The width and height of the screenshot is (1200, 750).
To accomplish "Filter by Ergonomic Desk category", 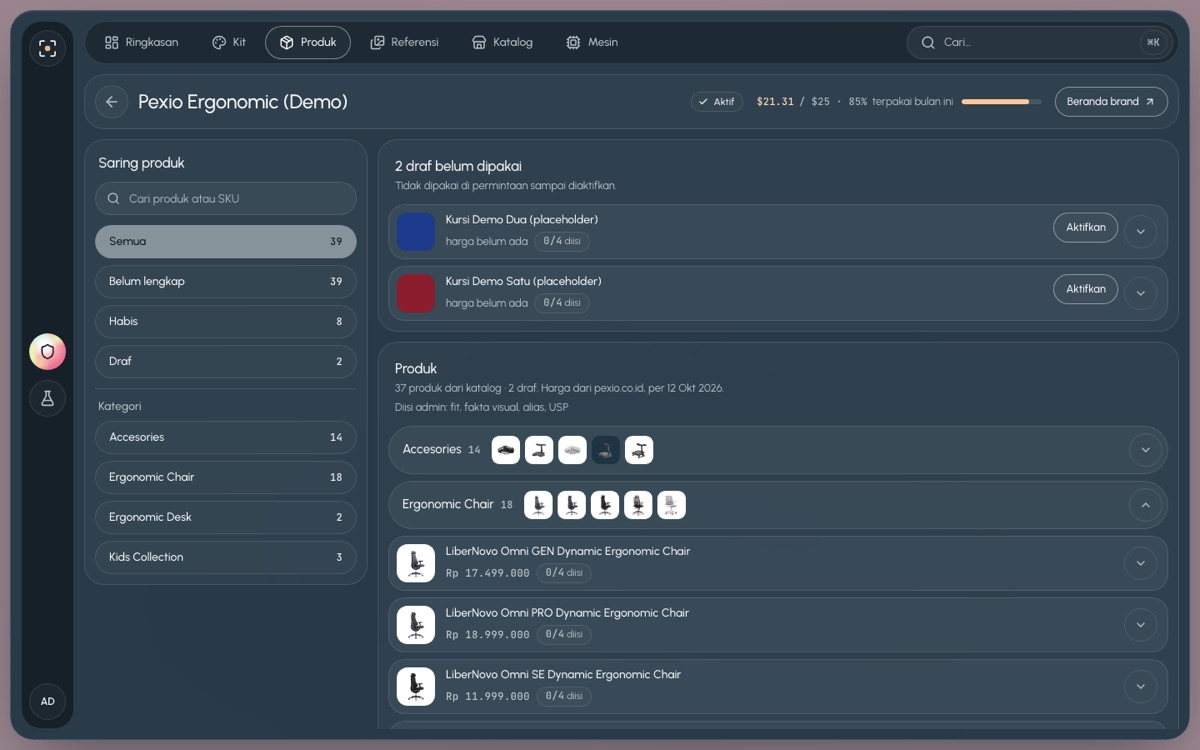I will [x=226, y=518].
